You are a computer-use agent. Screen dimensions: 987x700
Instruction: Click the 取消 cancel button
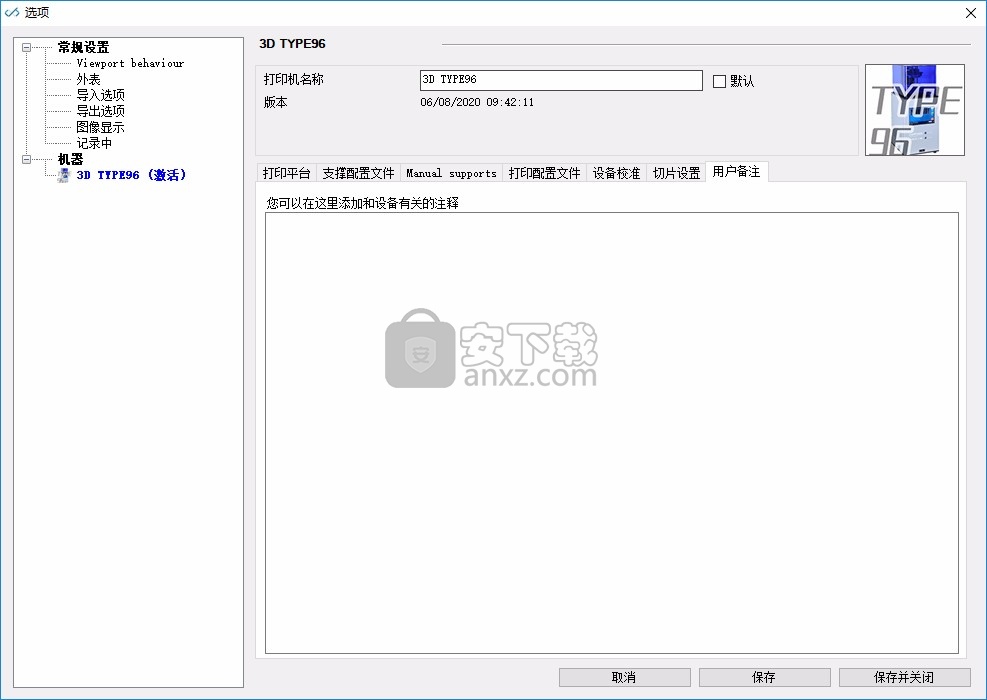pyautogui.click(x=624, y=677)
